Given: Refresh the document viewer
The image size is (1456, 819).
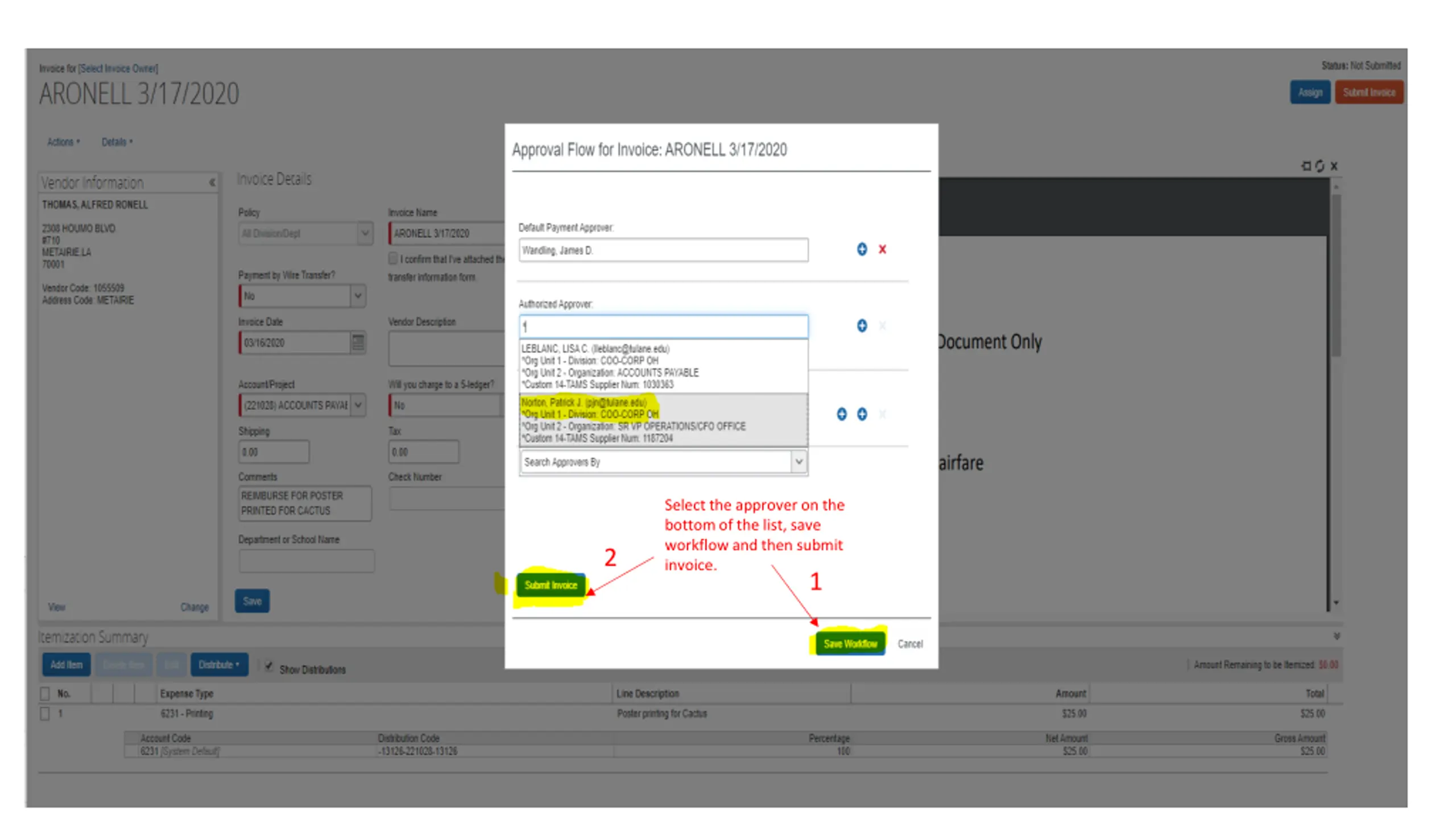Looking at the screenshot, I should (x=1320, y=166).
